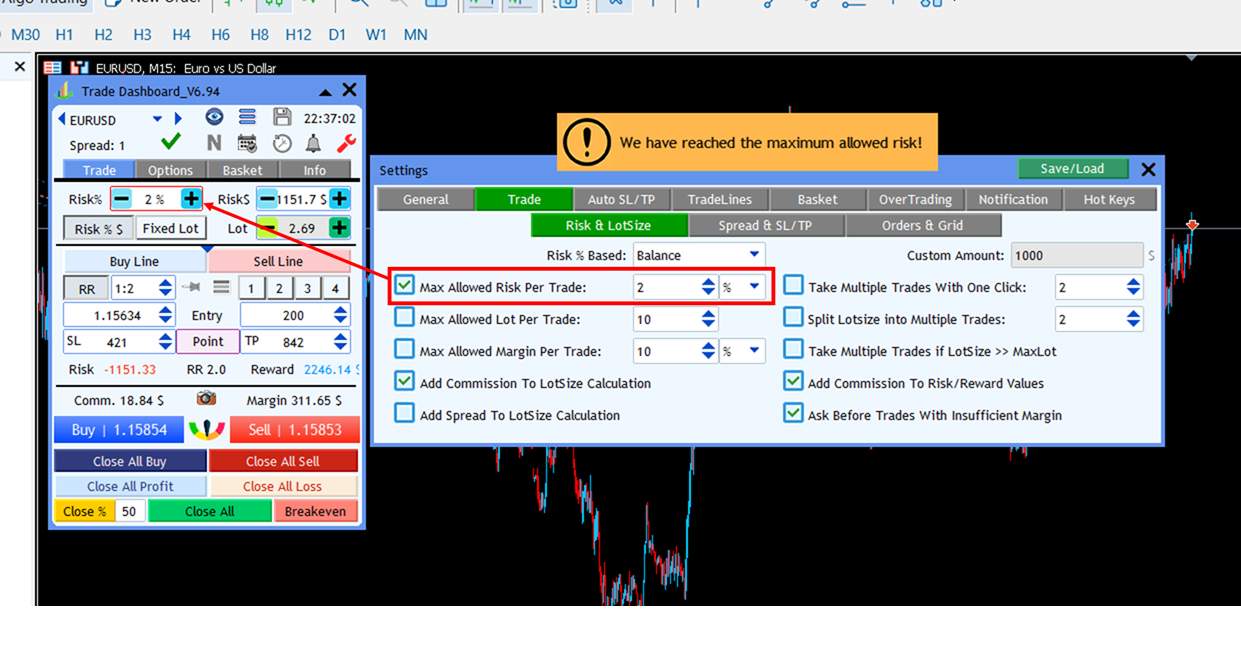Click the floppy disk save icon in dashboard
This screenshot has width=1241, height=648.
tap(281, 117)
